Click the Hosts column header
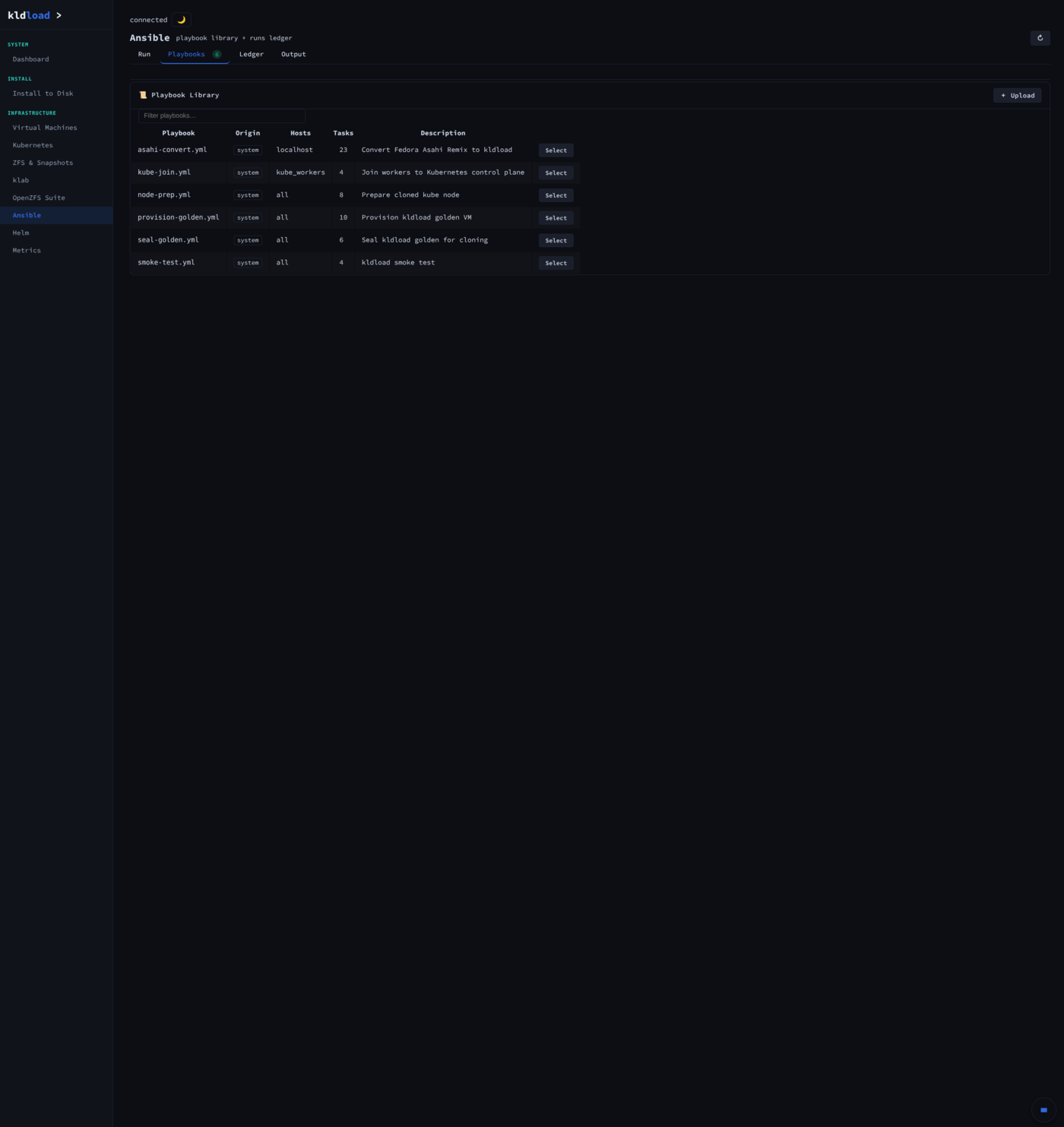1064x1127 pixels. click(x=300, y=133)
